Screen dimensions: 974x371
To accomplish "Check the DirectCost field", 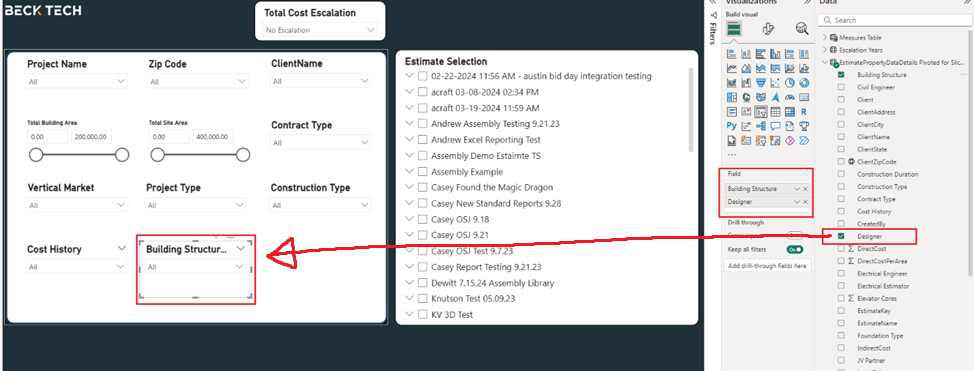I will tap(841, 249).
